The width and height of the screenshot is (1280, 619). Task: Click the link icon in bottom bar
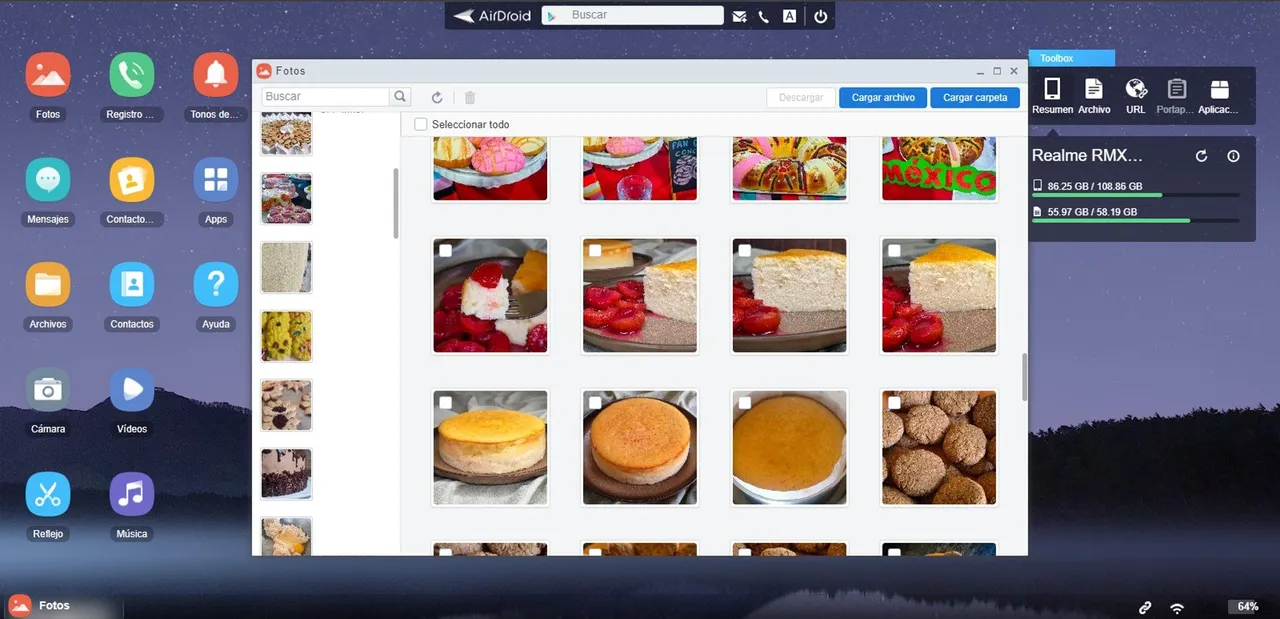1145,607
